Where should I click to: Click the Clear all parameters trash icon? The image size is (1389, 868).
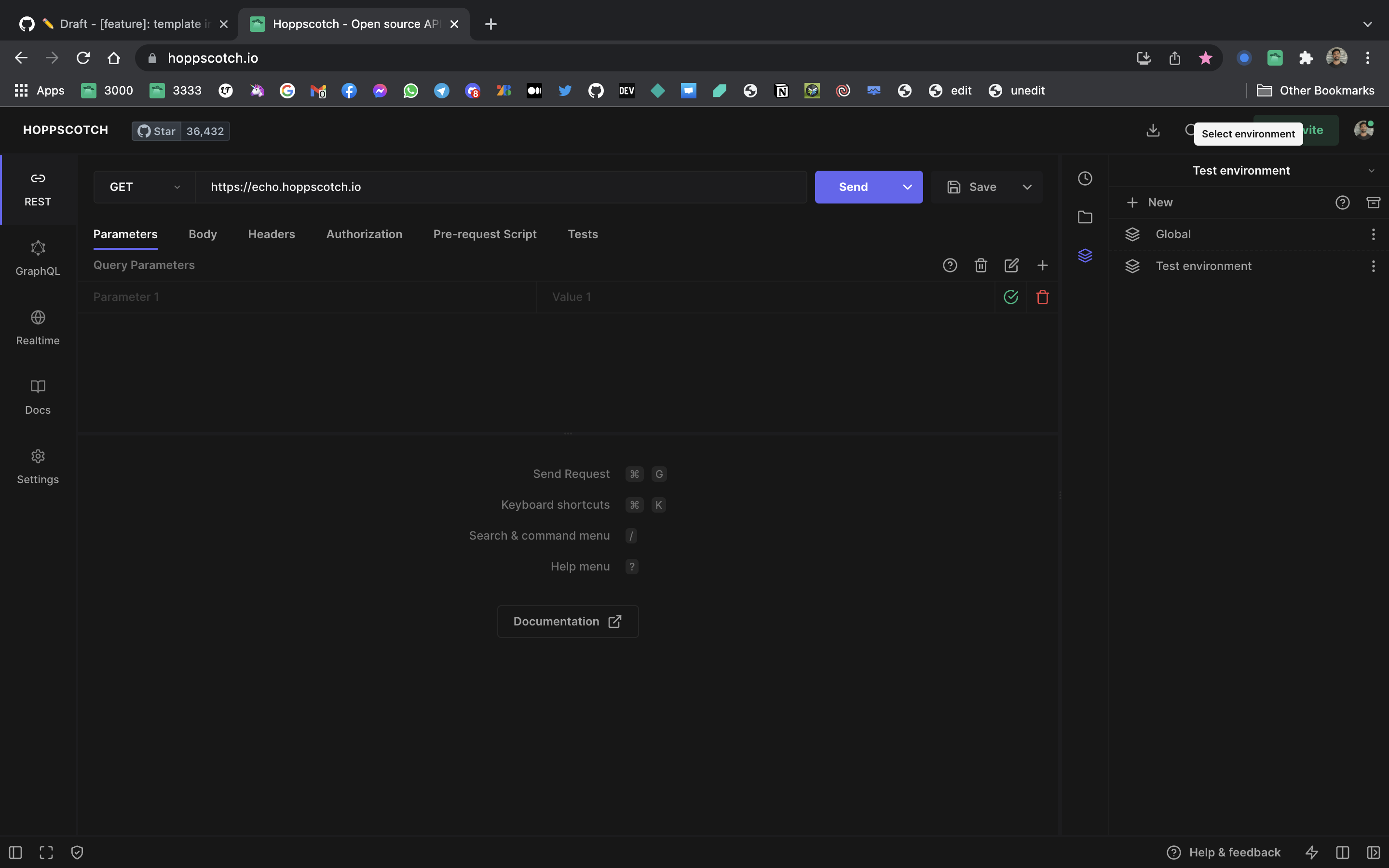980,265
